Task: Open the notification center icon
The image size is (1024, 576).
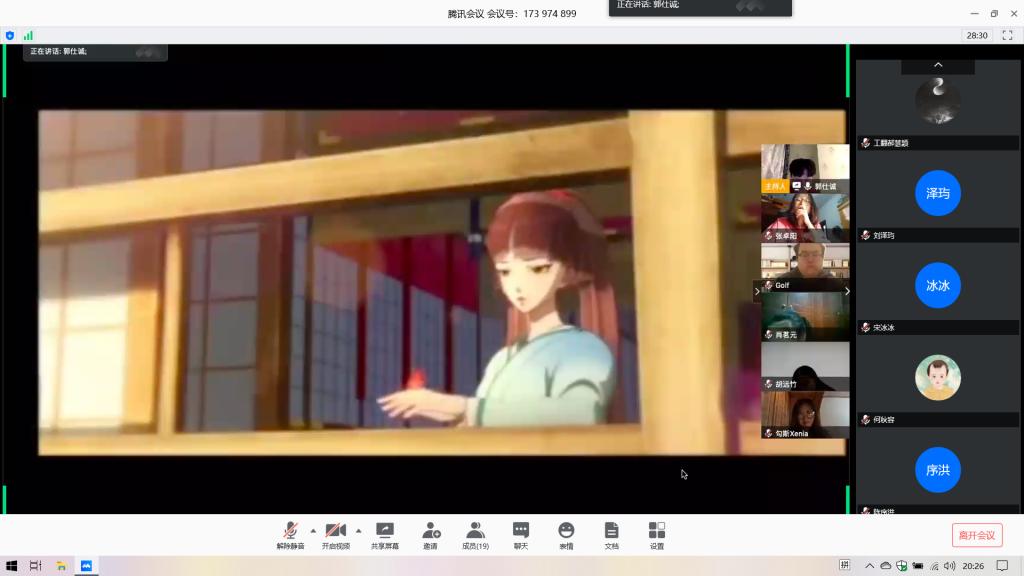Action: pos(1002,566)
